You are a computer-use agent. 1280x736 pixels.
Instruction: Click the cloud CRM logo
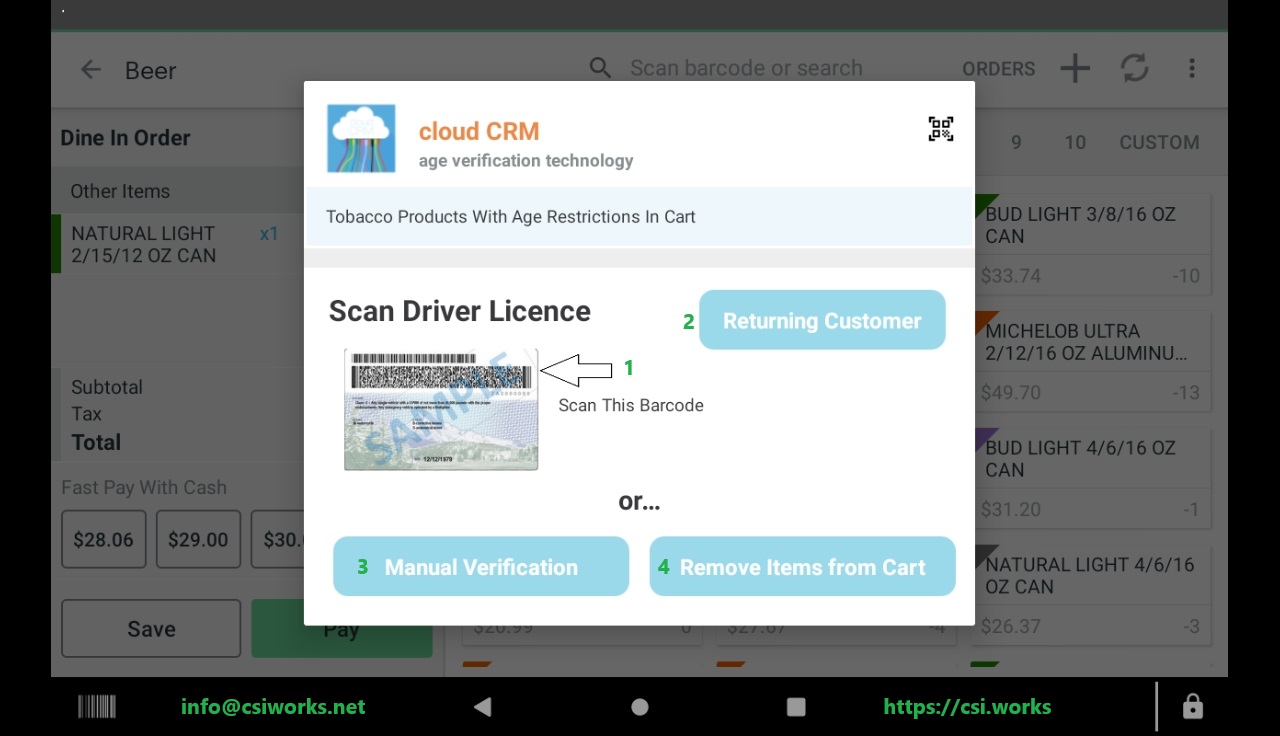click(x=361, y=138)
